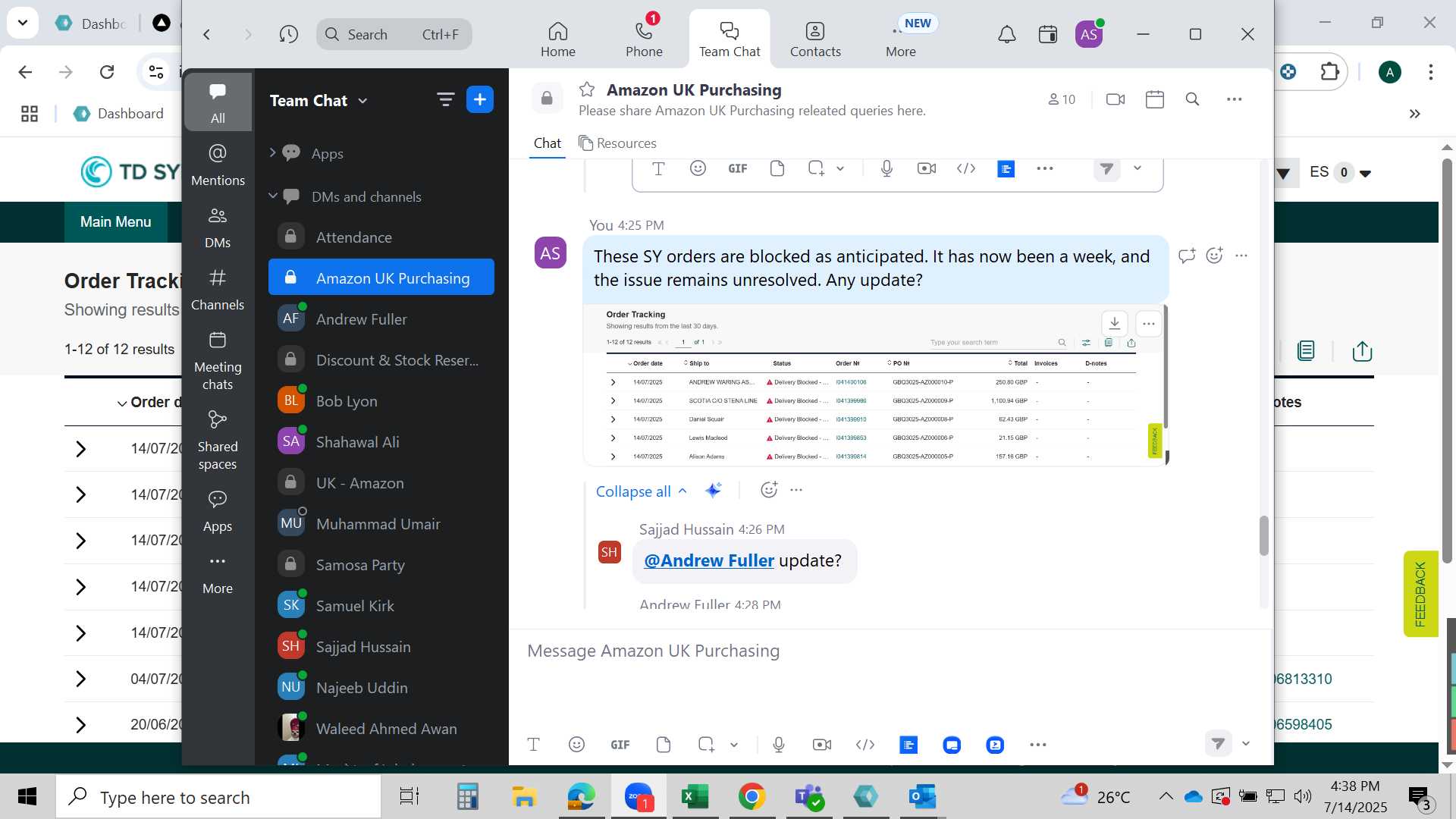Click the Search field in Zoom
Viewport: 1456px width, 819px height.
coord(394,34)
